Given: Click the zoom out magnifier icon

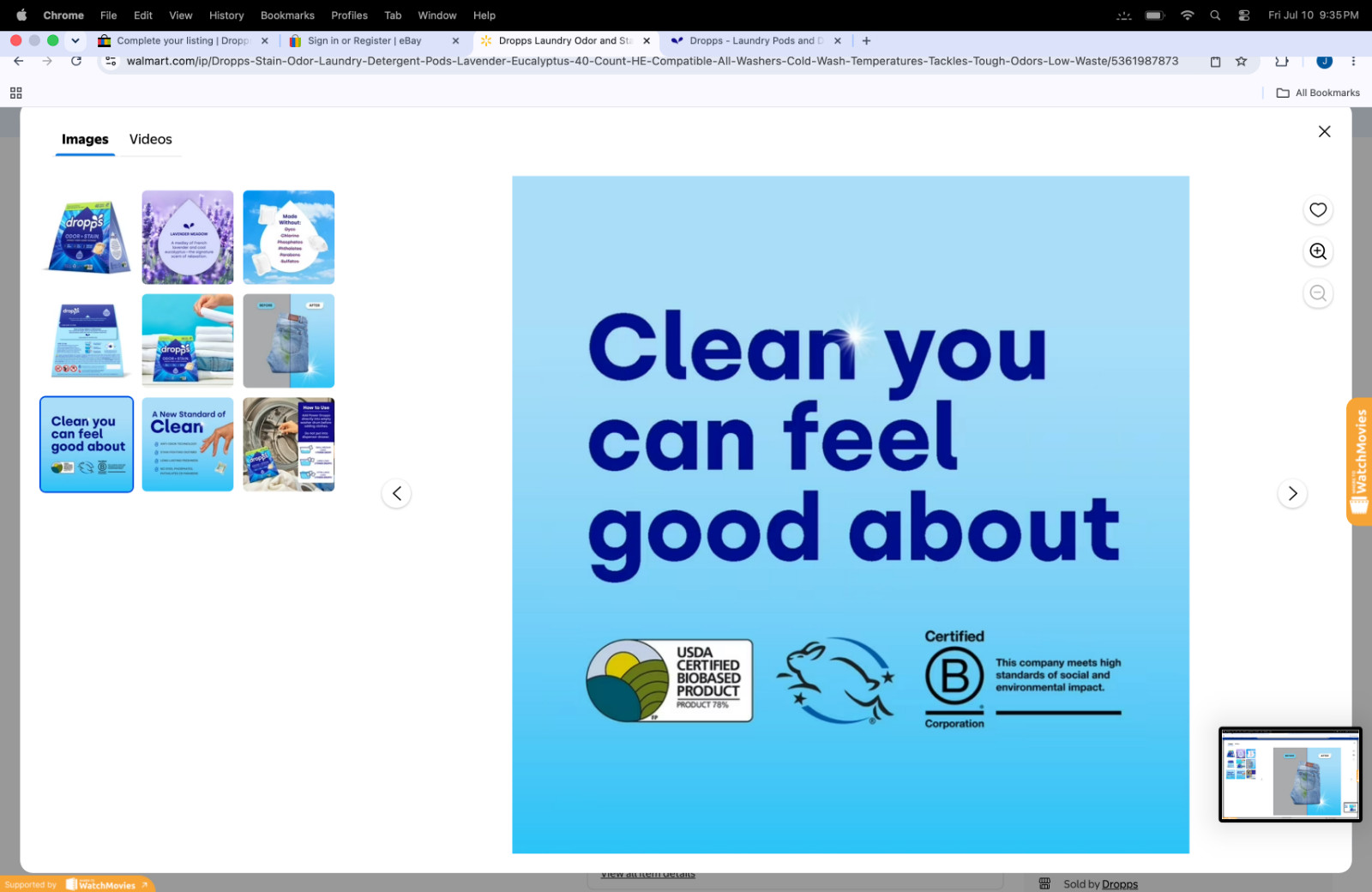Looking at the screenshot, I should [x=1318, y=293].
